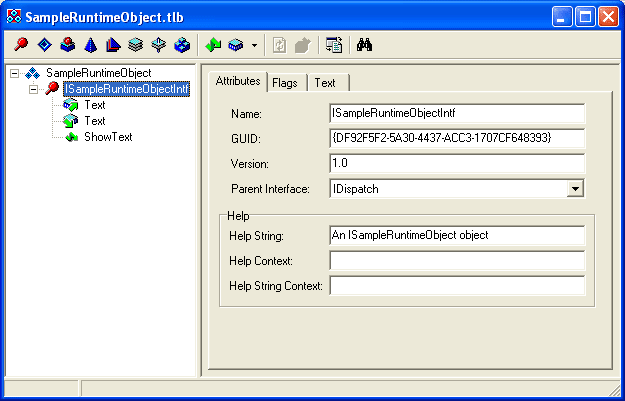
Task: Collapse the SampleRuntimeObject root tree node
Action: coord(15,73)
